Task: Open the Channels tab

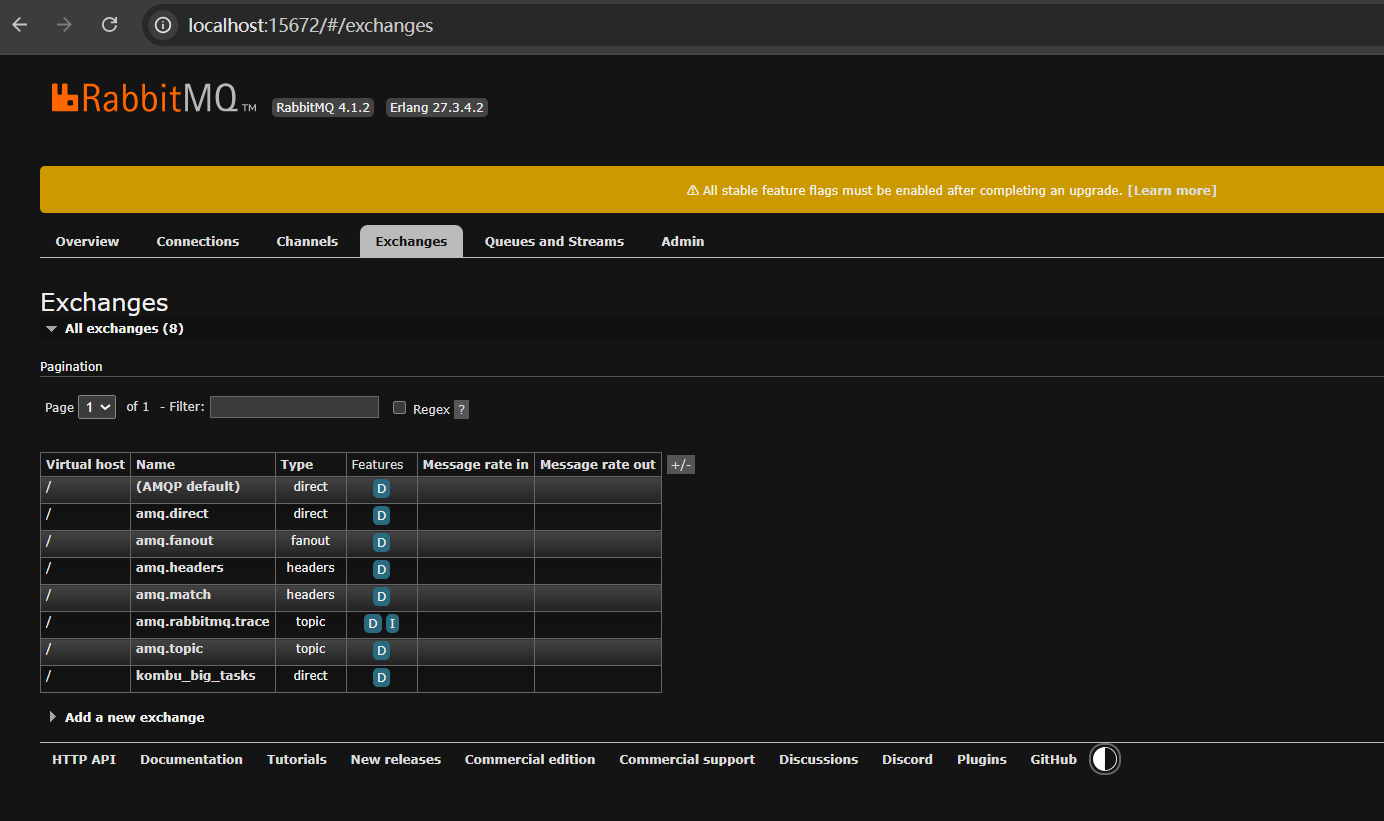Action: [x=307, y=241]
